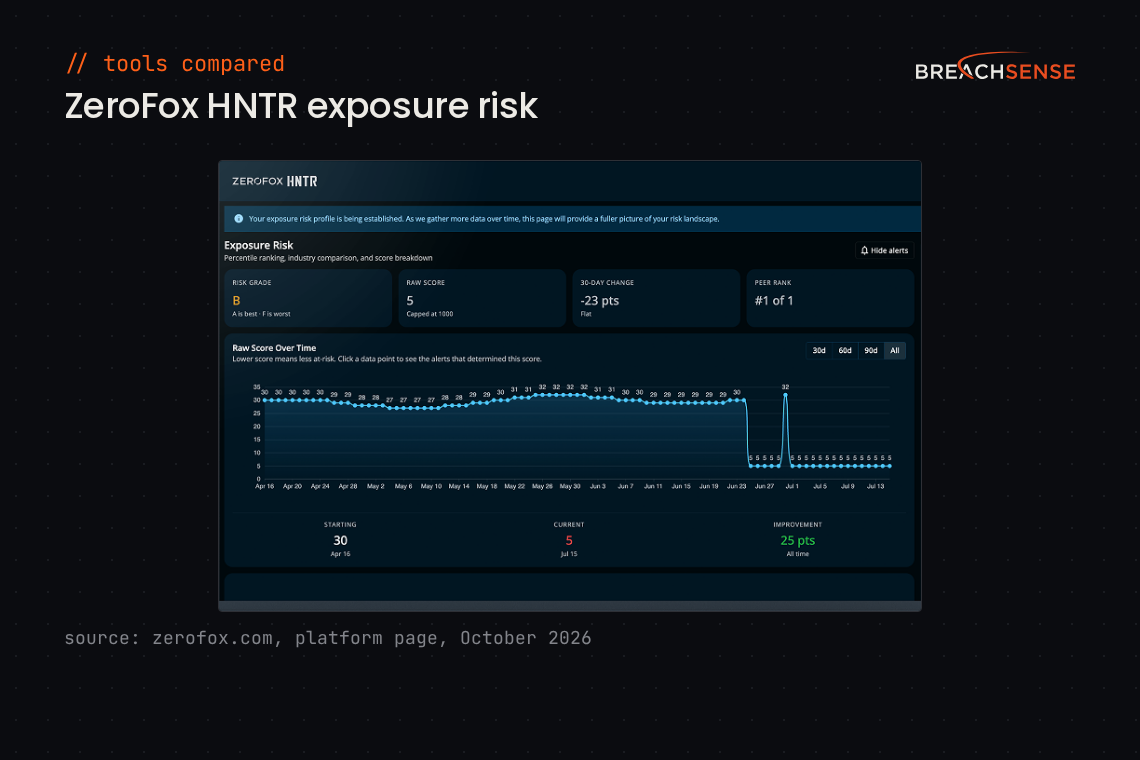The width and height of the screenshot is (1140, 760).
Task: Open the Peer Rank card
Action: pos(830,298)
